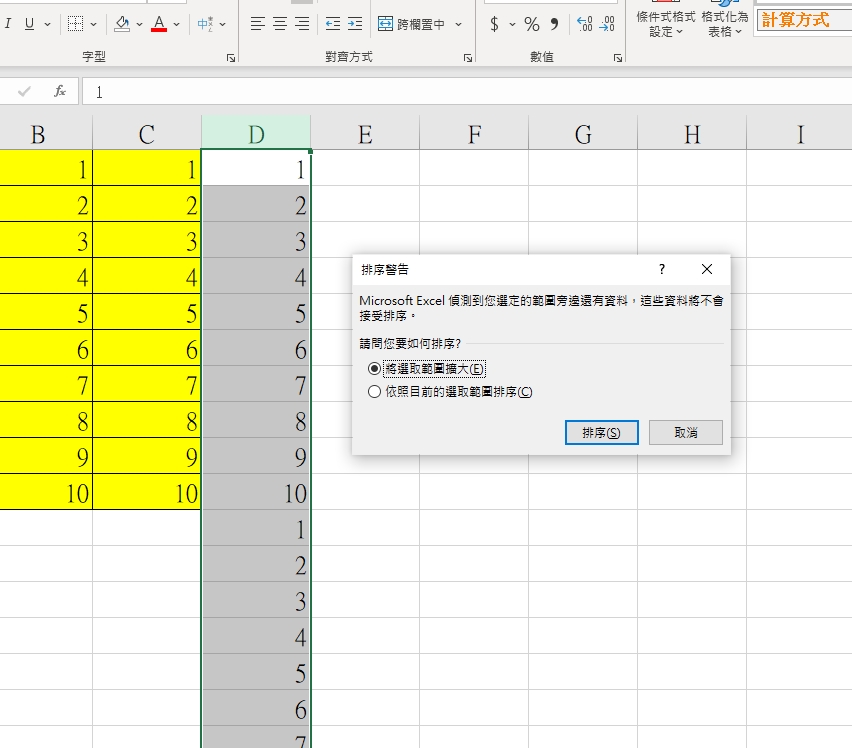Click the cell borders icon

click(76, 23)
